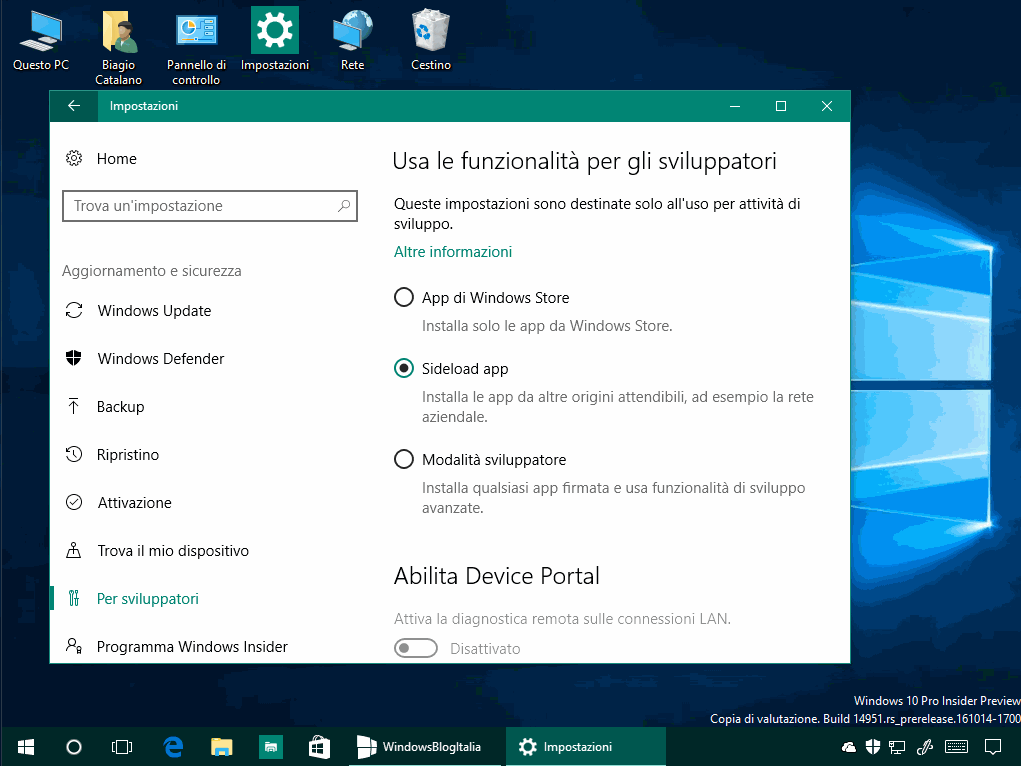Viewport: 1021px width, 766px height.
Task: Click the 'Abilita Device Portal' heading
Action: (x=497, y=576)
